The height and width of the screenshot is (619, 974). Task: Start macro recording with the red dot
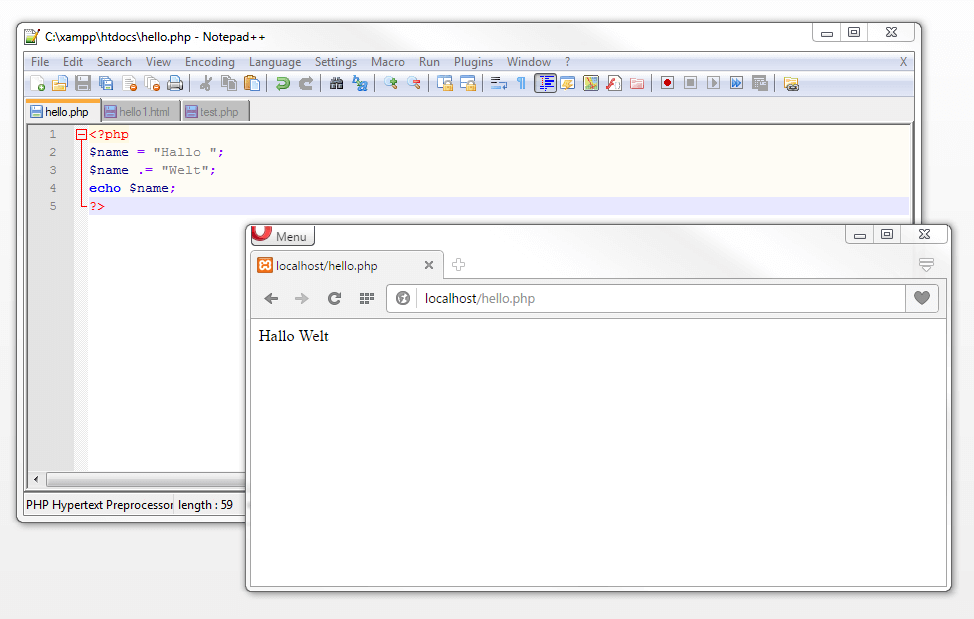pyautogui.click(x=667, y=83)
